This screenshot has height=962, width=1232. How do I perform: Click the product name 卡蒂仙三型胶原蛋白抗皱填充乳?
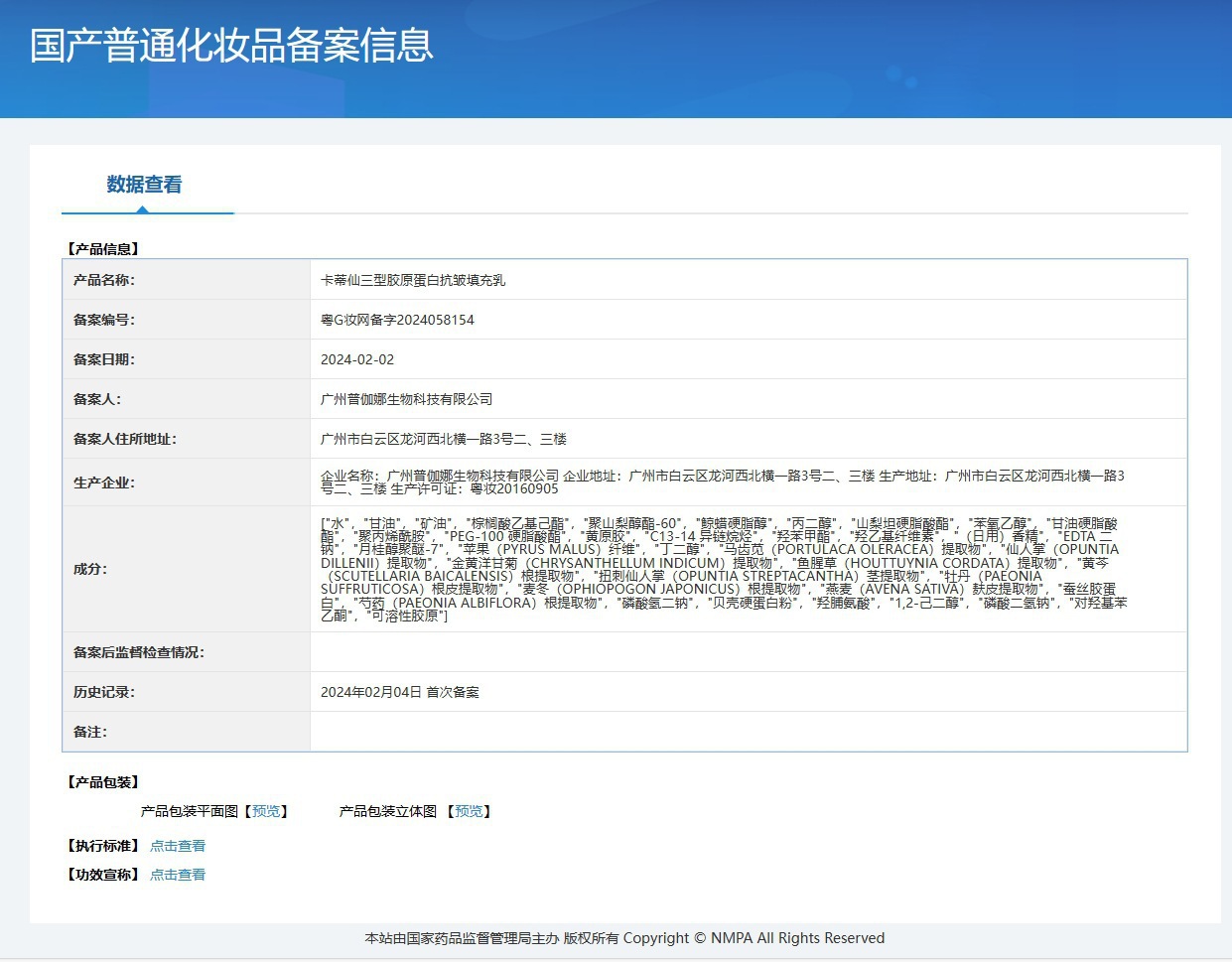coord(413,280)
